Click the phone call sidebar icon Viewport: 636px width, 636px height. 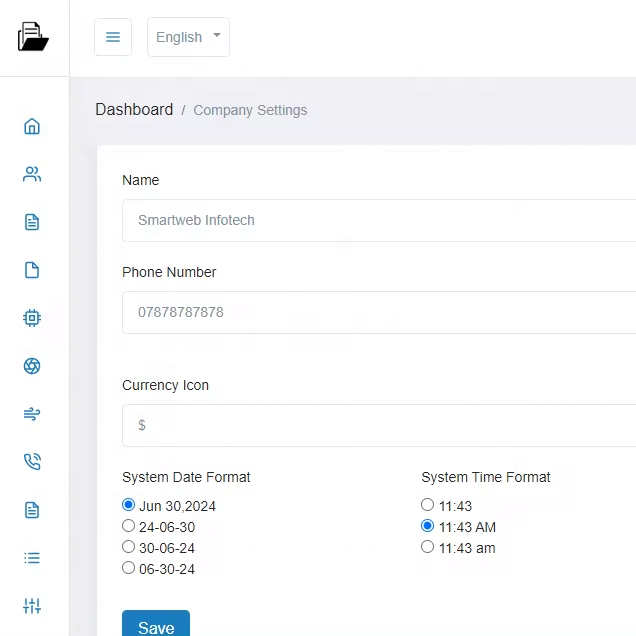coord(32,462)
